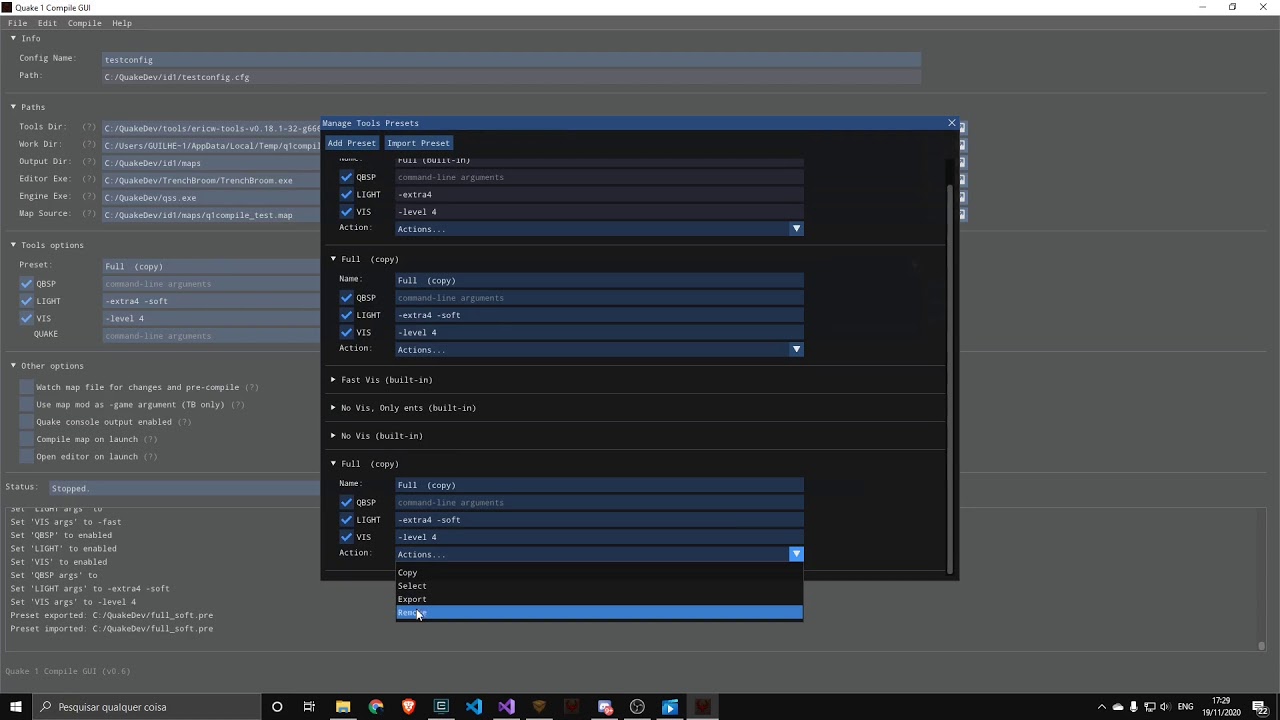Expand the Fast Vis (built-in) preset
Screen dimensions: 1280x720
tap(334, 380)
